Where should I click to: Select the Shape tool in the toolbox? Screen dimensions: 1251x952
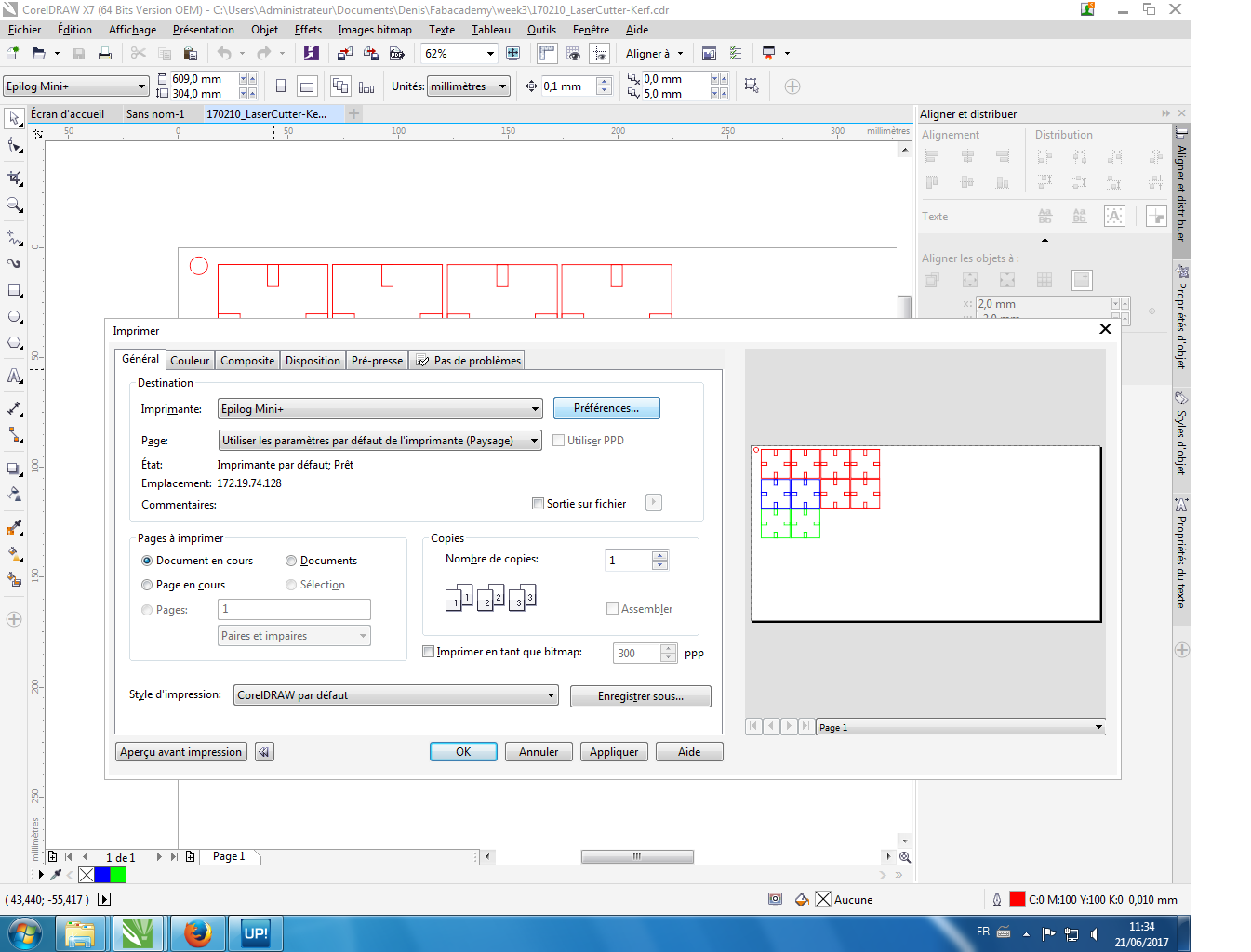14,146
